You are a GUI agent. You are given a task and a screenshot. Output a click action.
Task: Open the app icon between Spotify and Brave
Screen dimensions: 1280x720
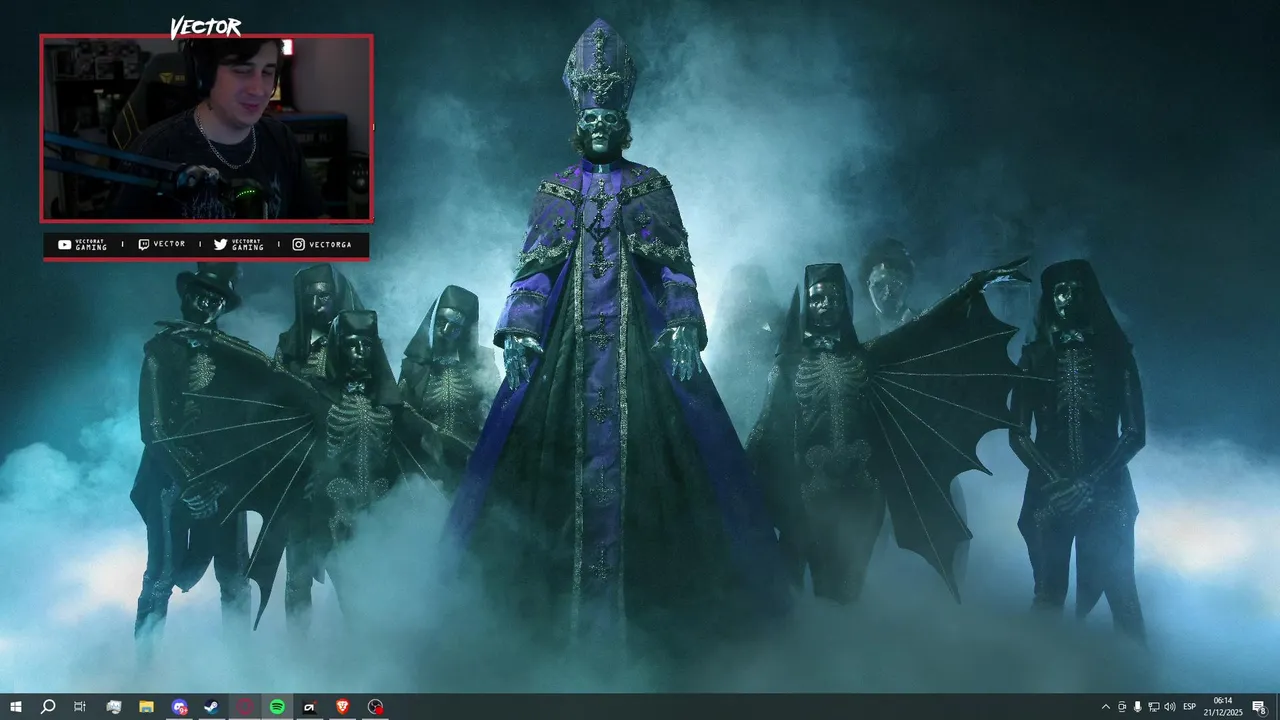point(310,707)
